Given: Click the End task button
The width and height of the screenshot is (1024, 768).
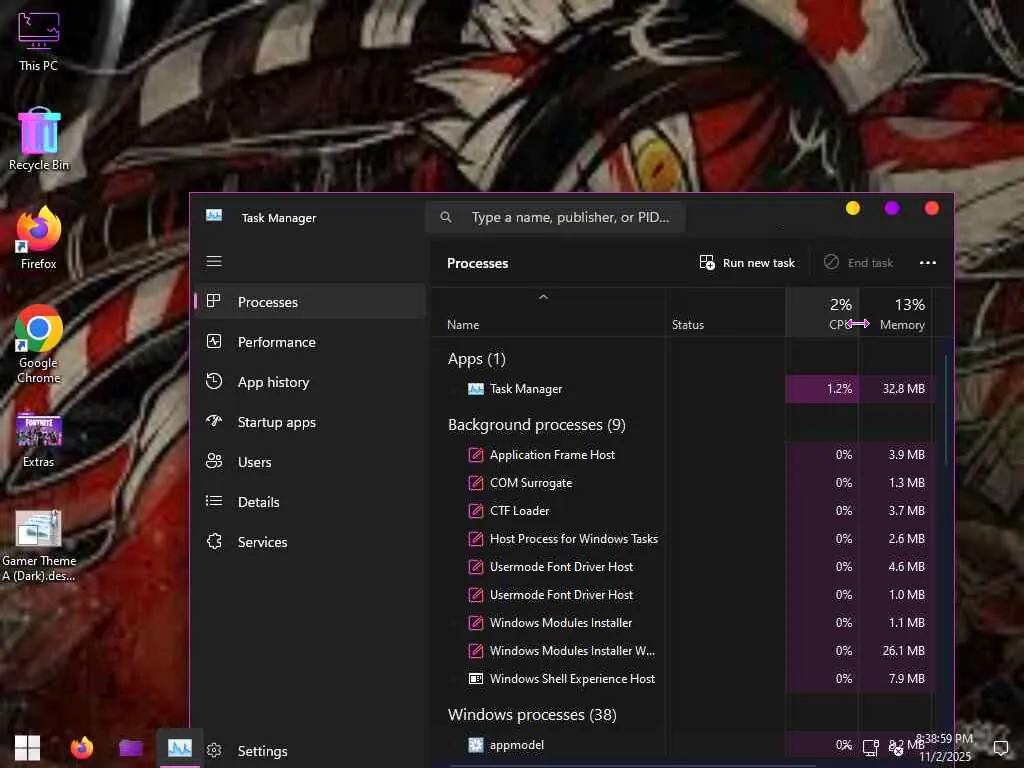Looking at the screenshot, I should coord(858,263).
